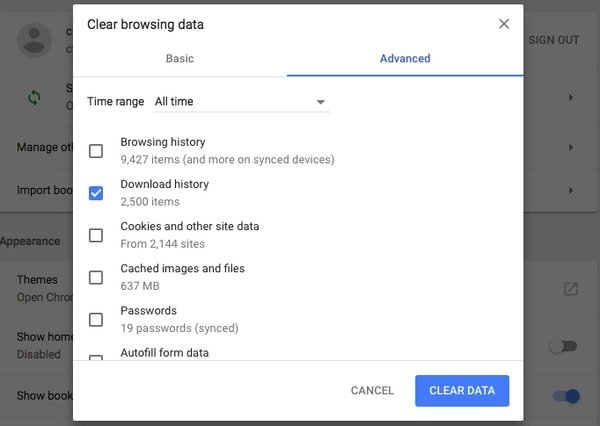Expand the Import bookmarks row arrow
Viewport: 600px width, 426px height.
click(x=571, y=190)
